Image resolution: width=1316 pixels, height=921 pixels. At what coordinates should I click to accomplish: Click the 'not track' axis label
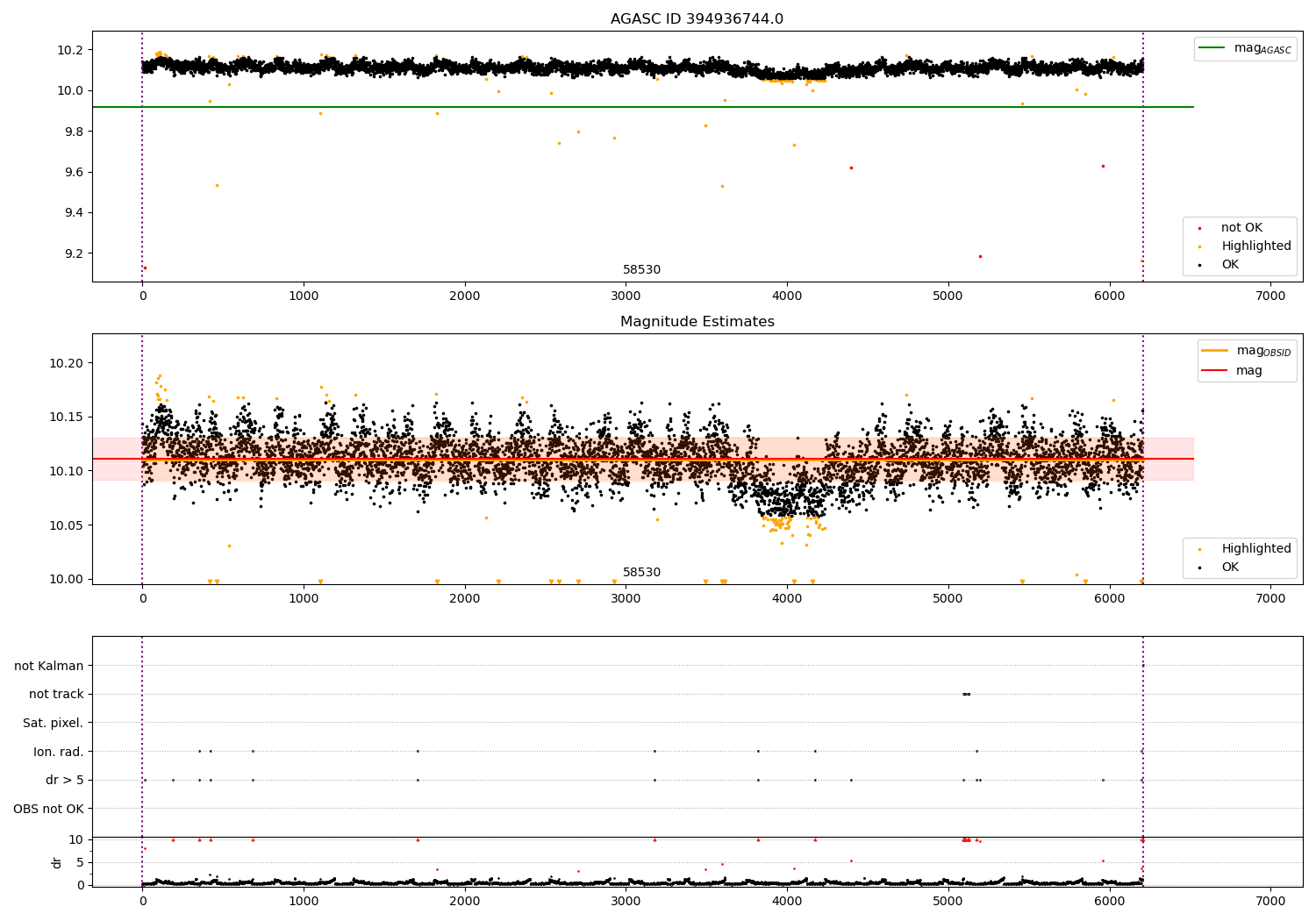(56, 694)
